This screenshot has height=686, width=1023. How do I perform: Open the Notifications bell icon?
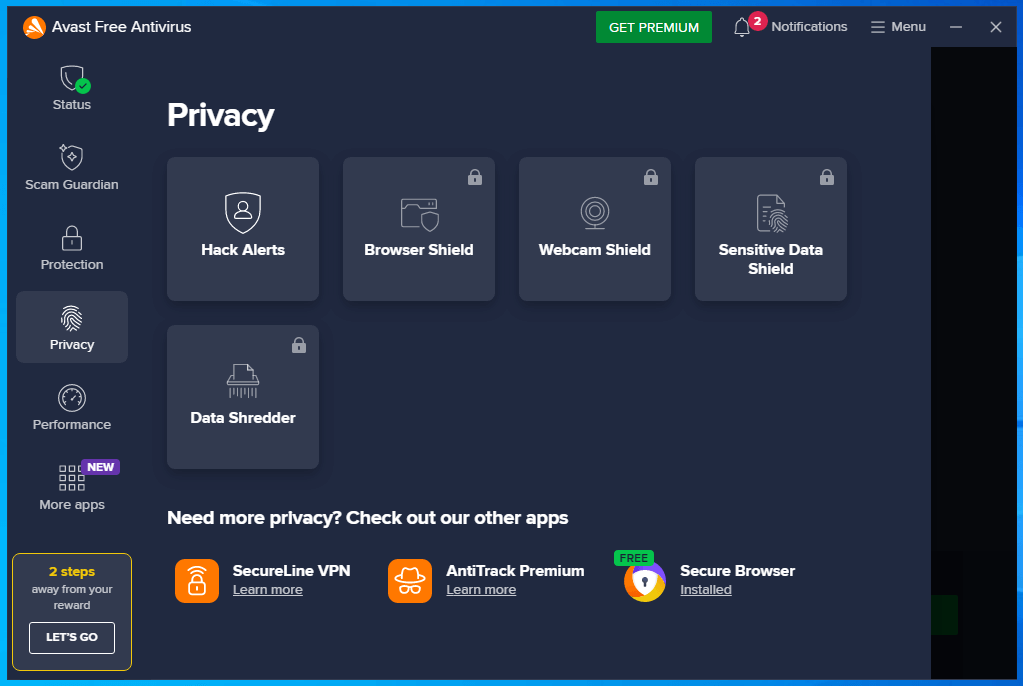tap(741, 27)
